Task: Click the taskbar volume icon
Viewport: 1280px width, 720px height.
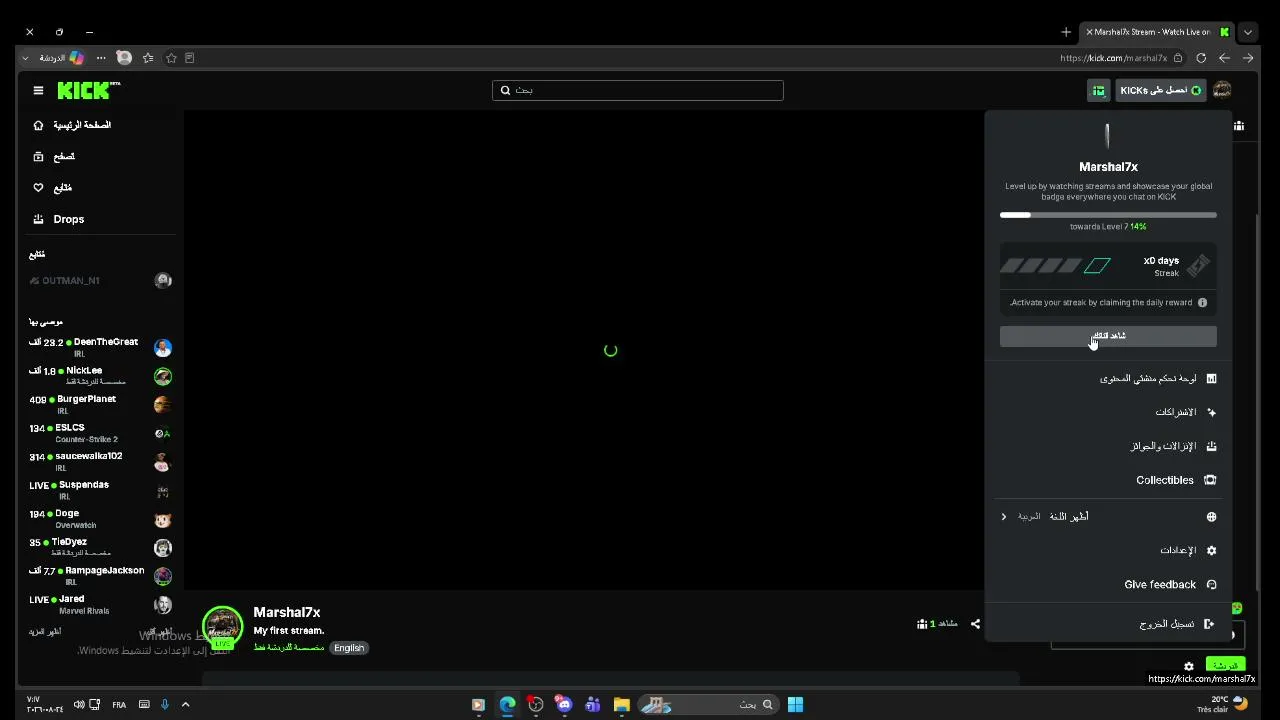Action: coord(79,704)
